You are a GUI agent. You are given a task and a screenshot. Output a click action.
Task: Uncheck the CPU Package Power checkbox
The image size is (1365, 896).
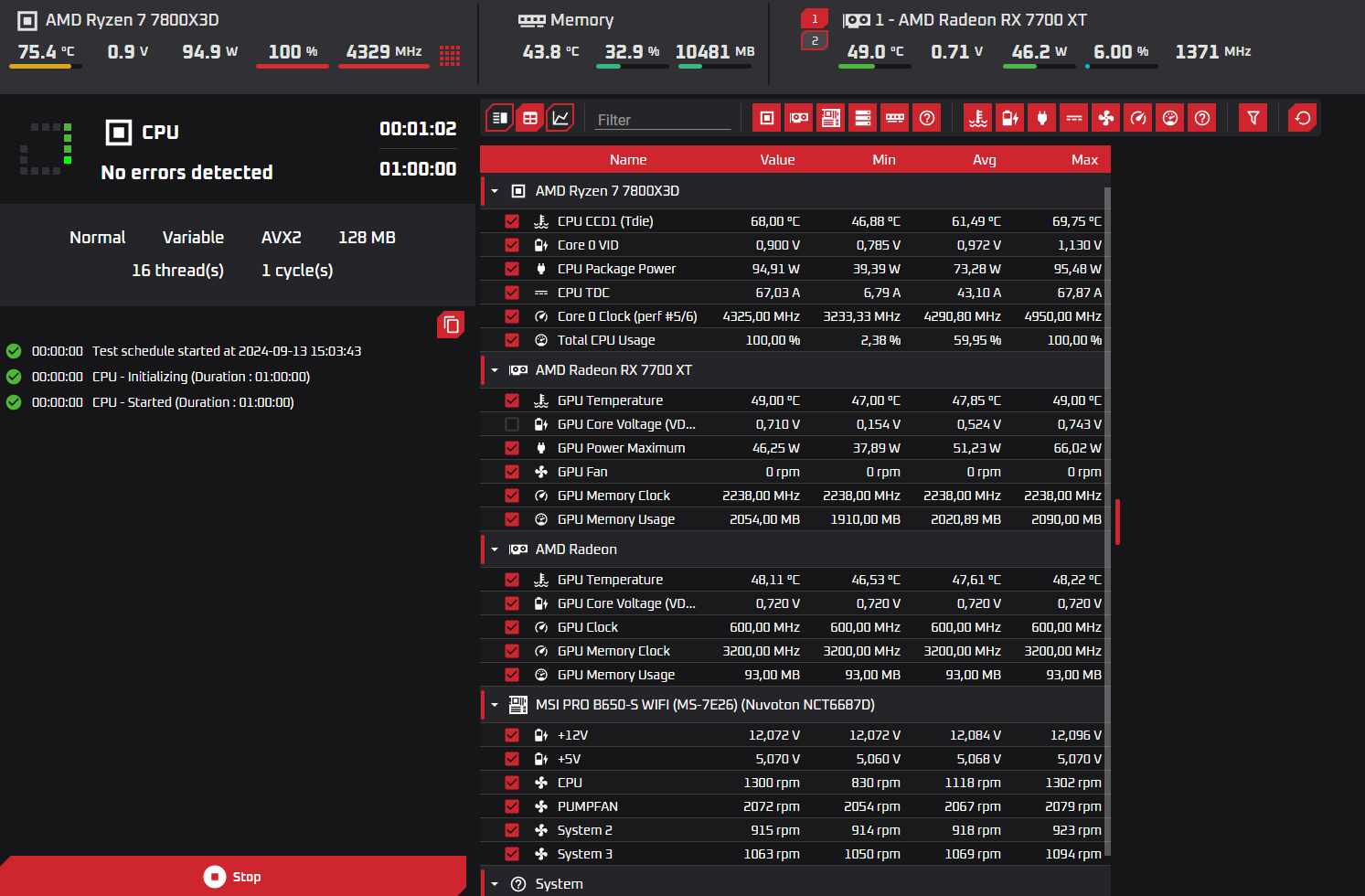coord(512,269)
